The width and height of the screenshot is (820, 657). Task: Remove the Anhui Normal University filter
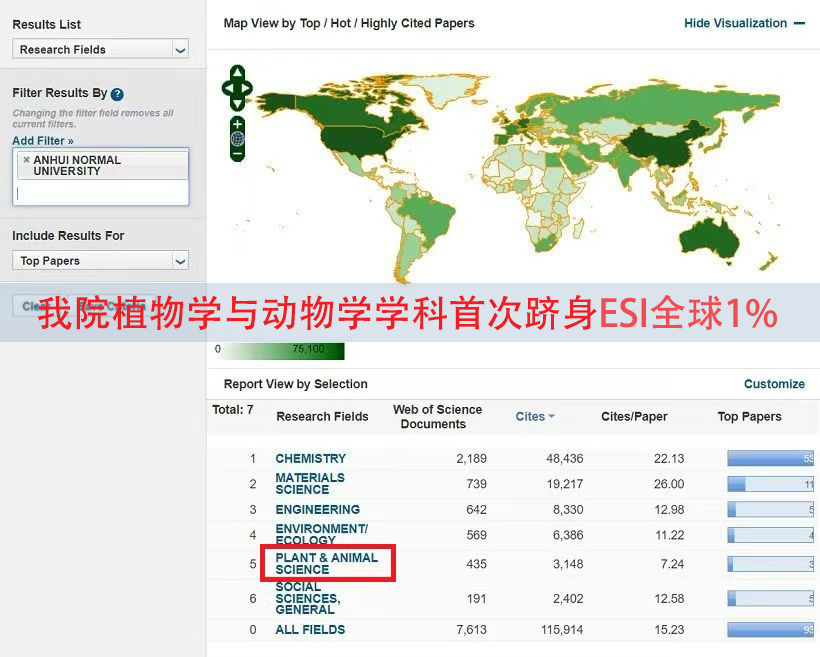pos(26,160)
